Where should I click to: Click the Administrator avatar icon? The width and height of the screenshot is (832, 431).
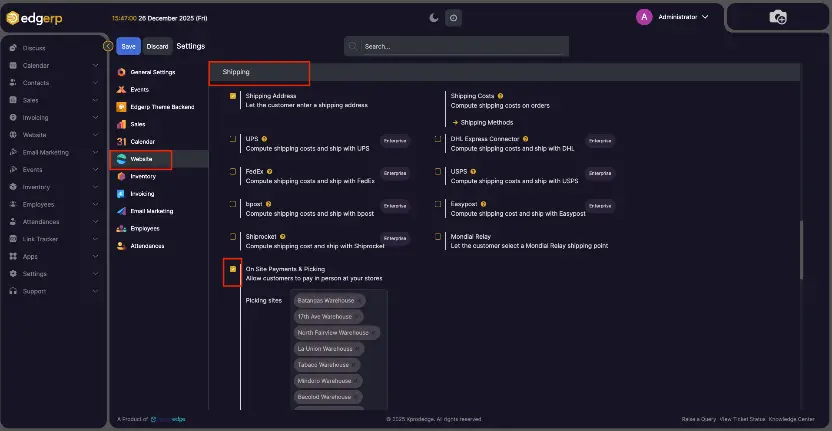point(644,17)
